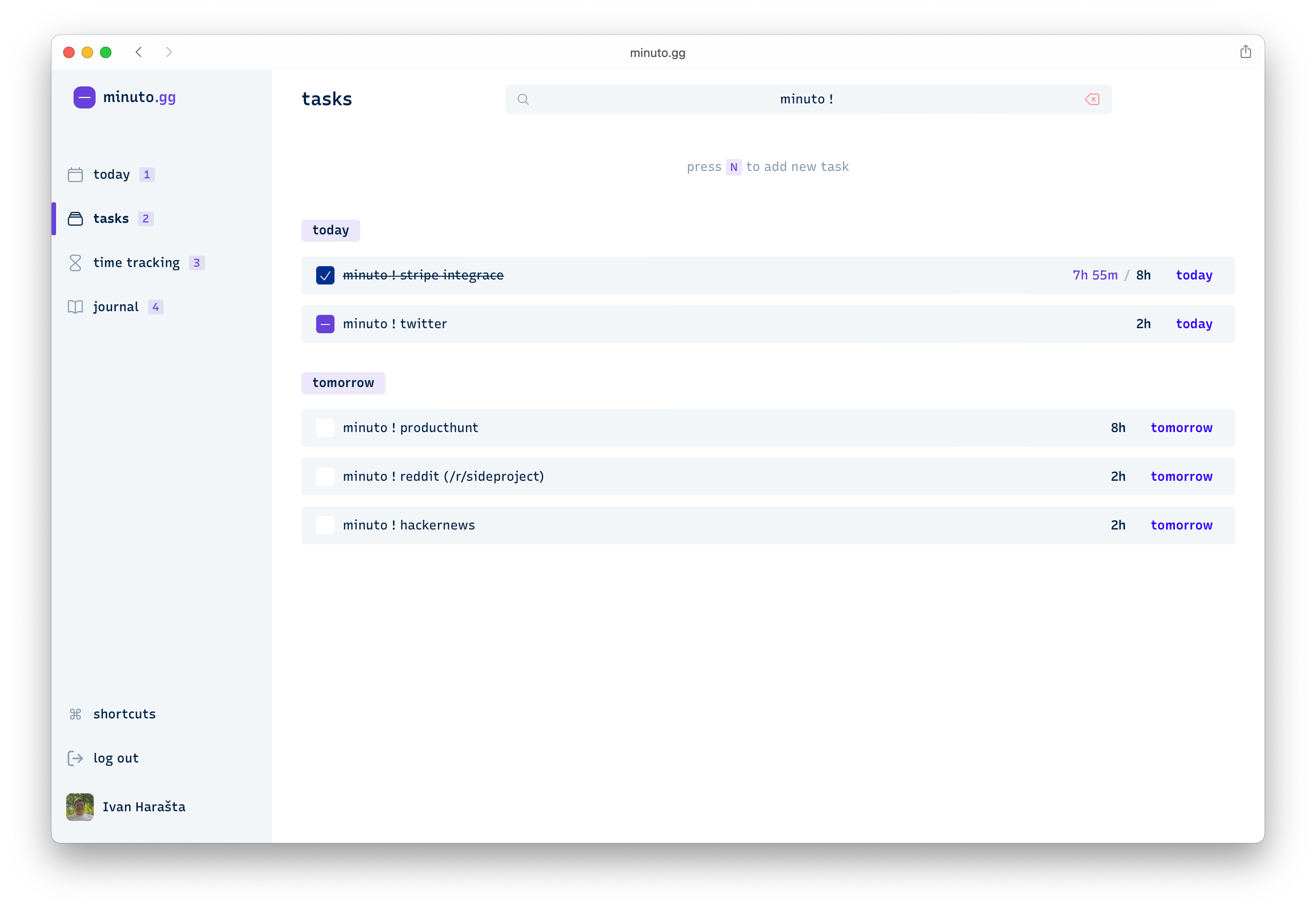Click the Ivan Harašta user name
Image resolution: width=1316 pixels, height=911 pixels.
tap(144, 807)
